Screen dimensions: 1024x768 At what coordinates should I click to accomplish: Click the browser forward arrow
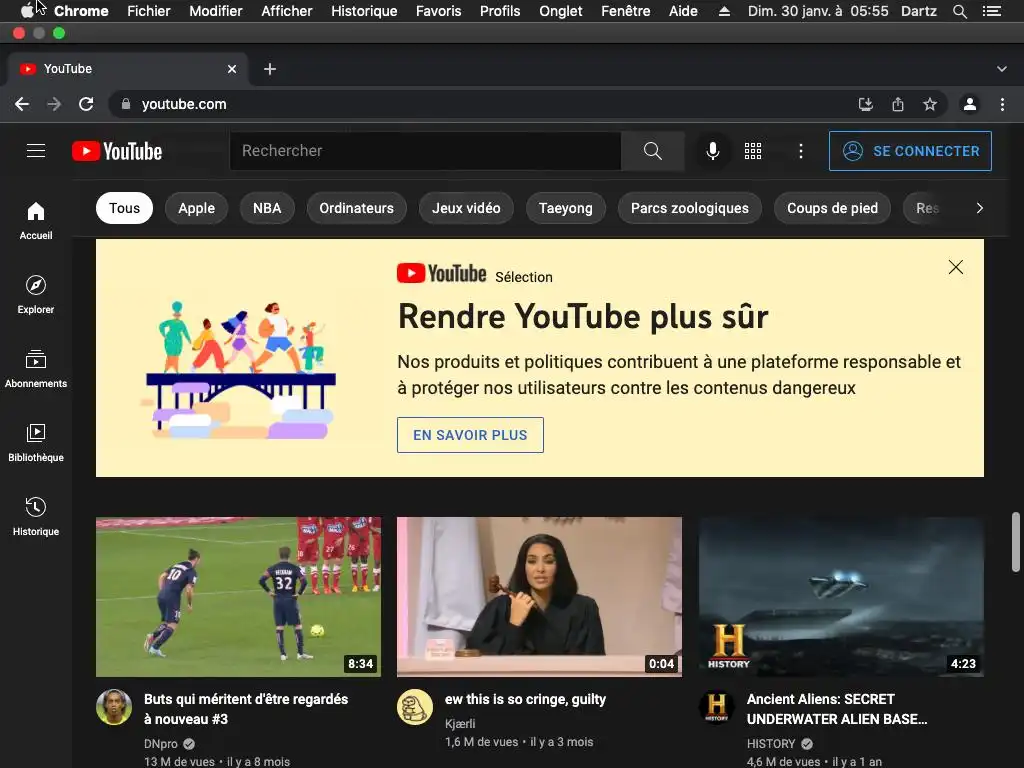click(x=54, y=104)
